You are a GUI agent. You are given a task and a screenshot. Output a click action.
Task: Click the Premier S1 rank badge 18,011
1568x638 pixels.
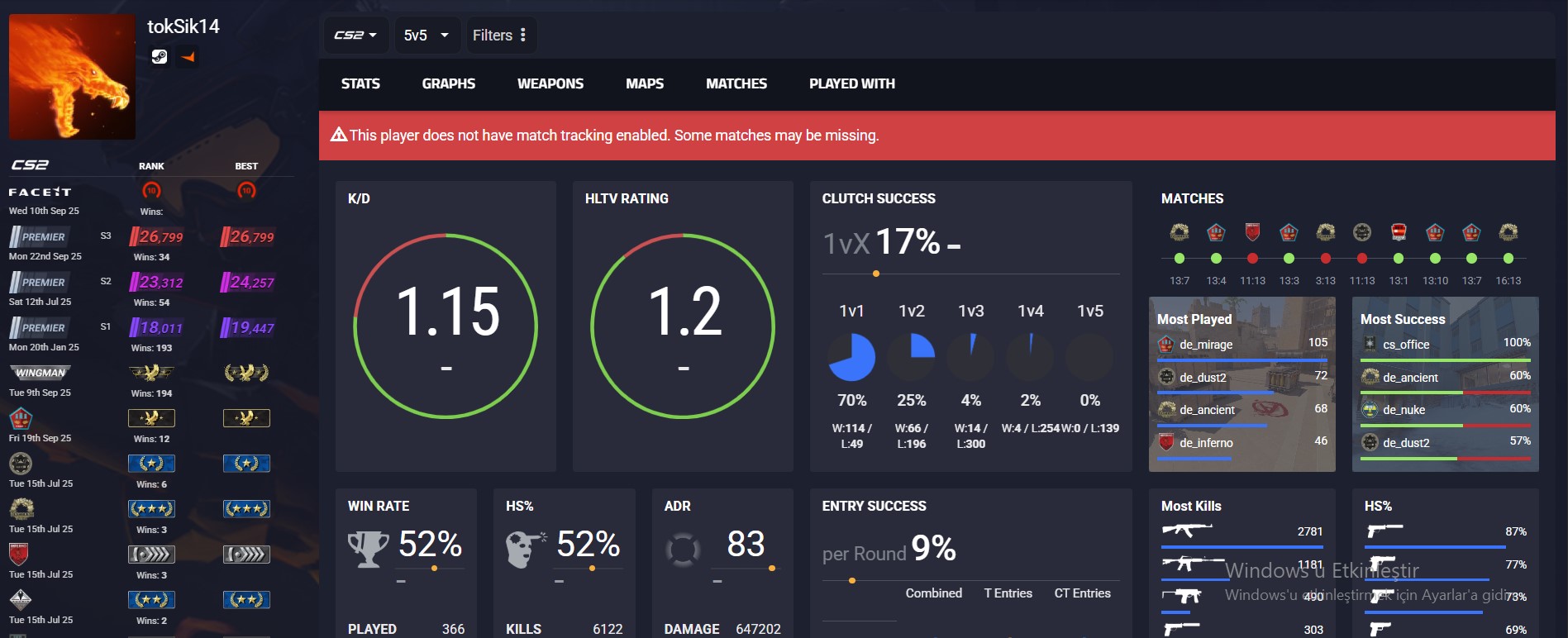pyautogui.click(x=156, y=328)
